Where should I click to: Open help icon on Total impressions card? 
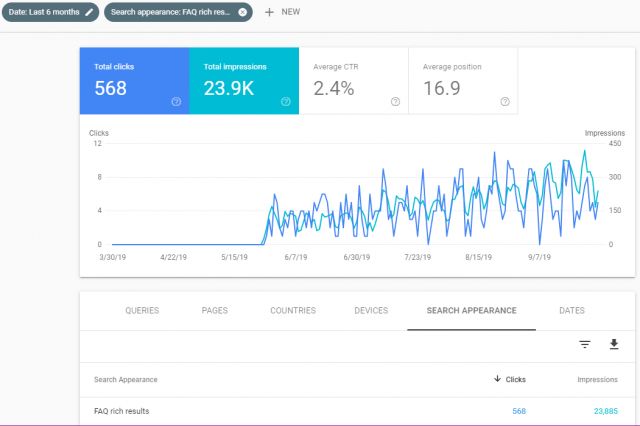(286, 102)
